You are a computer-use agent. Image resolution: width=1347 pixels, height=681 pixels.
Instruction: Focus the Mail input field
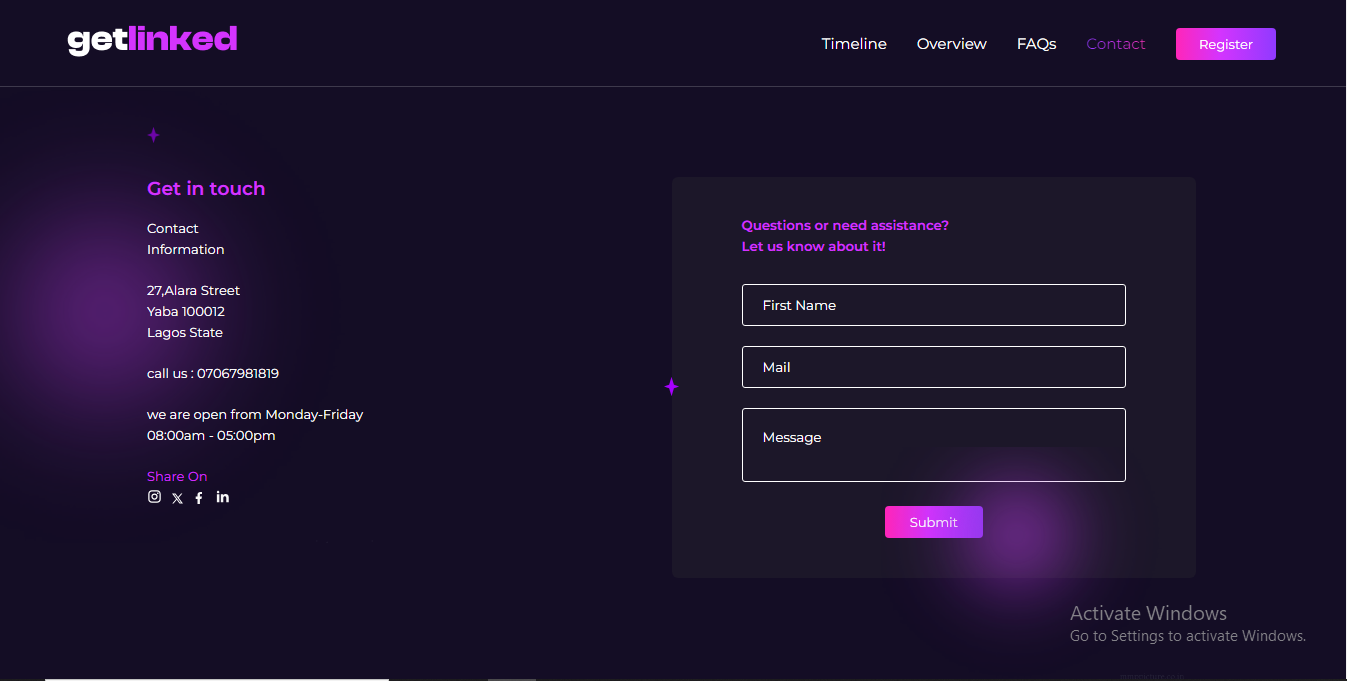(x=934, y=367)
